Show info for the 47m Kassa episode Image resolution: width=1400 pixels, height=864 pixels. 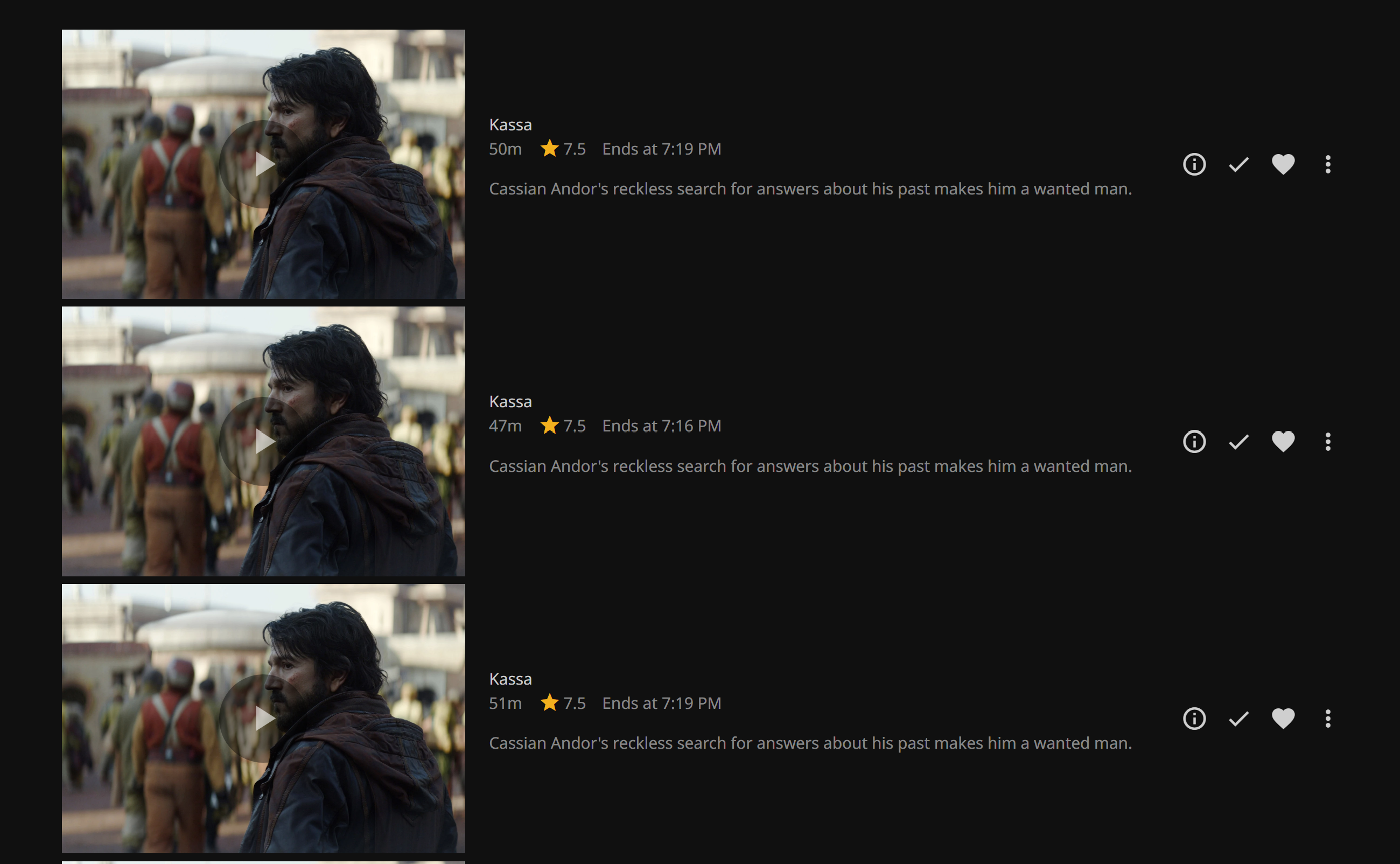click(1194, 442)
